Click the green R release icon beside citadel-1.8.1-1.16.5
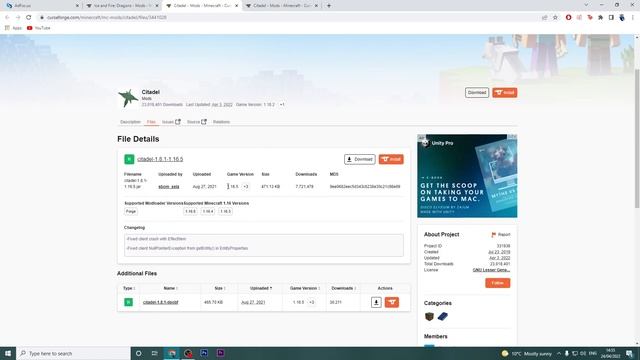This screenshot has width=640, height=360. click(129, 159)
